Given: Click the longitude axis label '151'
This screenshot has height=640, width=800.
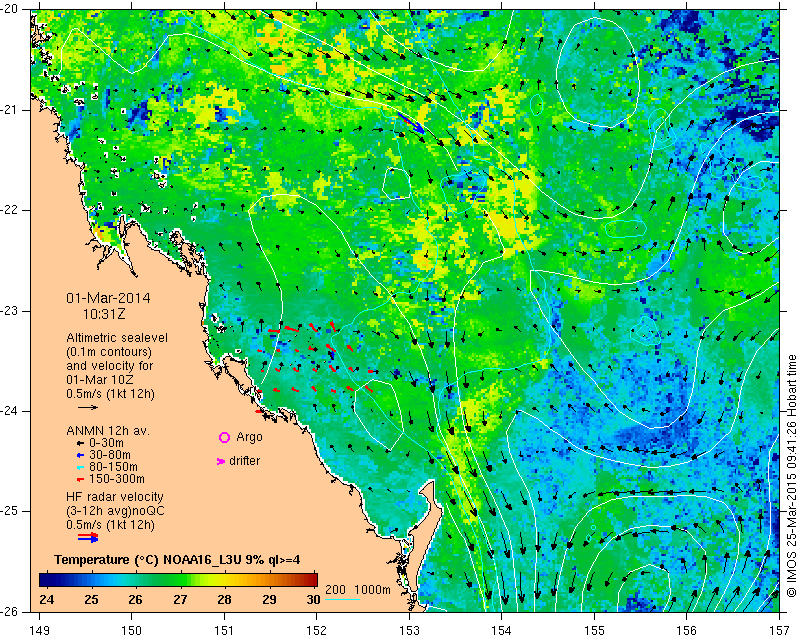Looking at the screenshot, I should tap(224, 630).
